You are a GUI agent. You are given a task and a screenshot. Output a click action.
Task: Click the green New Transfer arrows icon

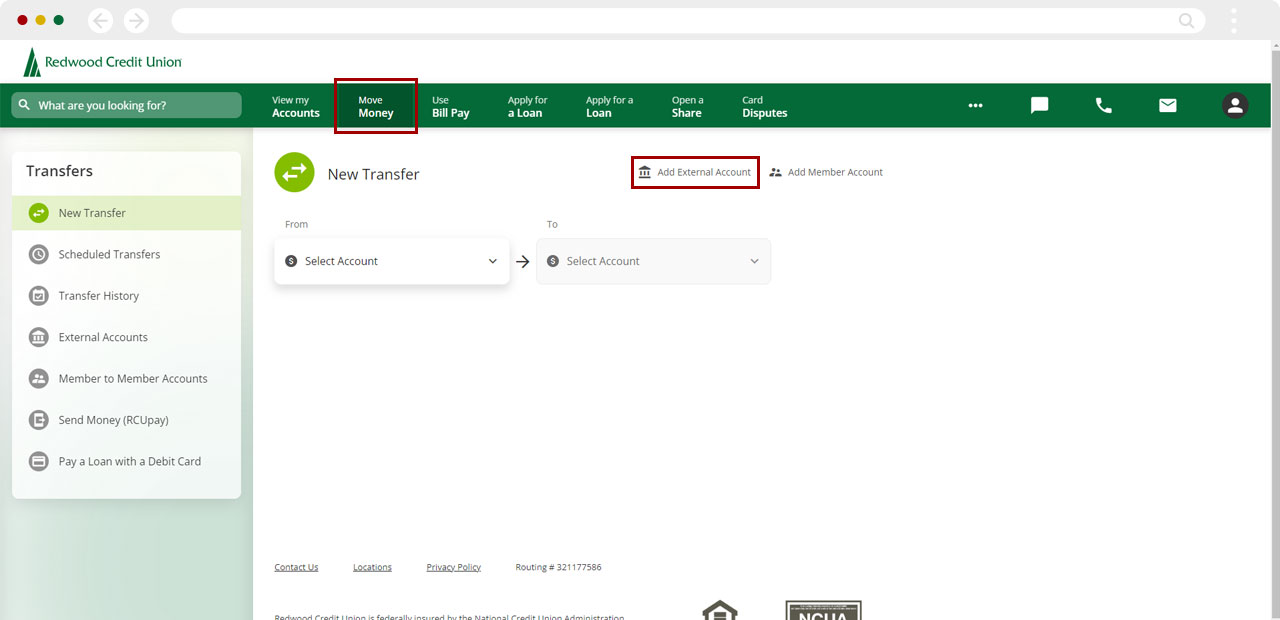tap(294, 172)
